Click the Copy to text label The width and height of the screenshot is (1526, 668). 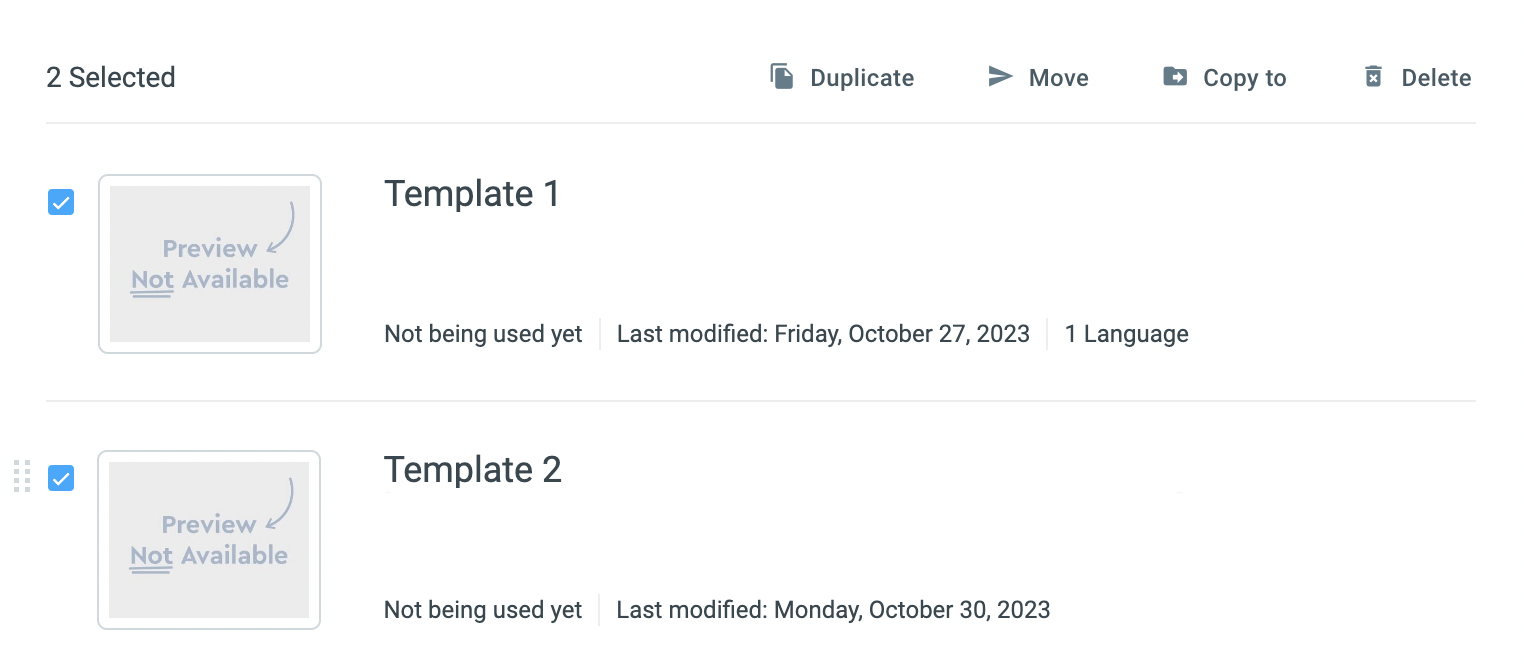1244,79
